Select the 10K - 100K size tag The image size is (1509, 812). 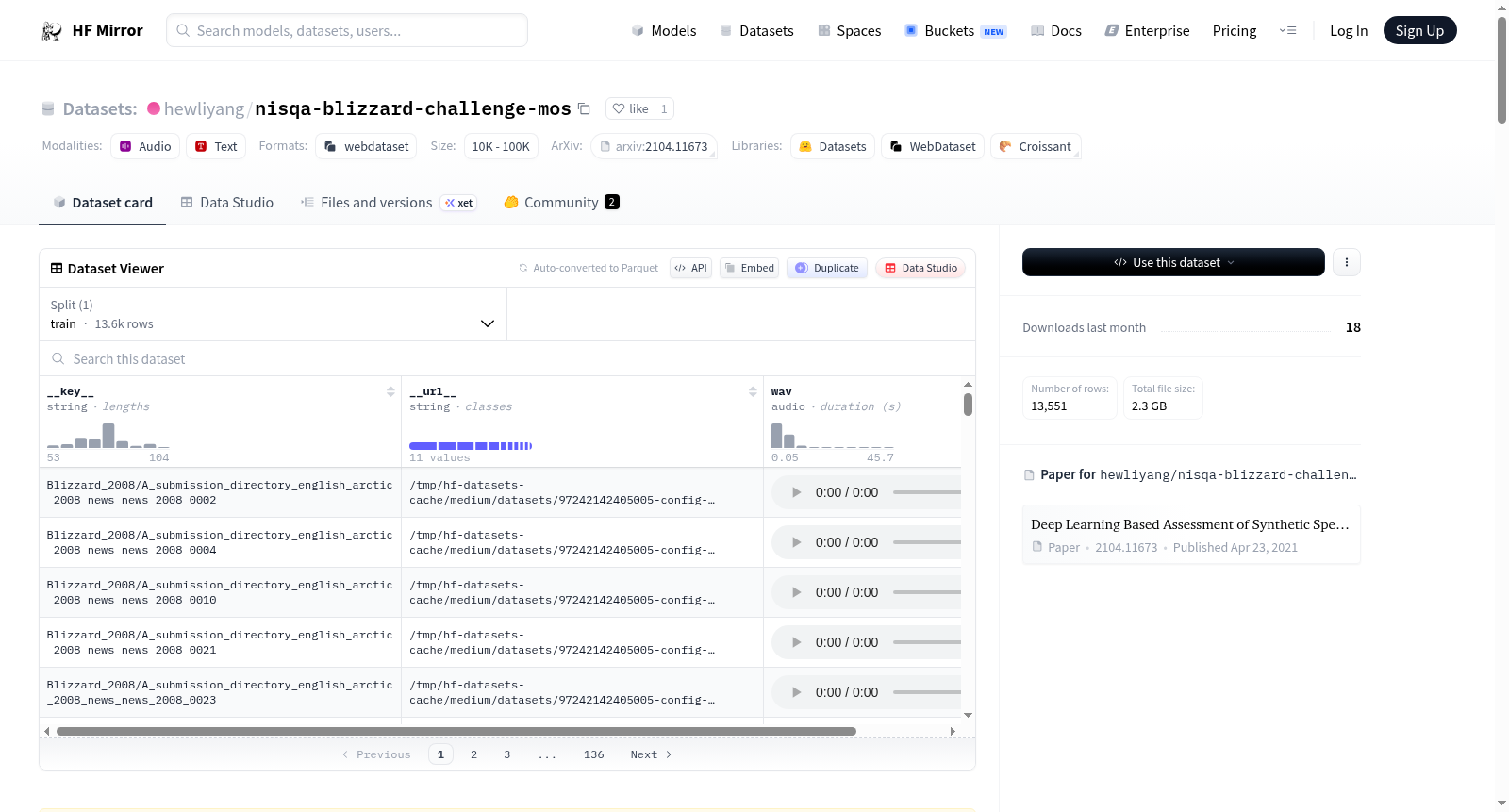tap(501, 146)
